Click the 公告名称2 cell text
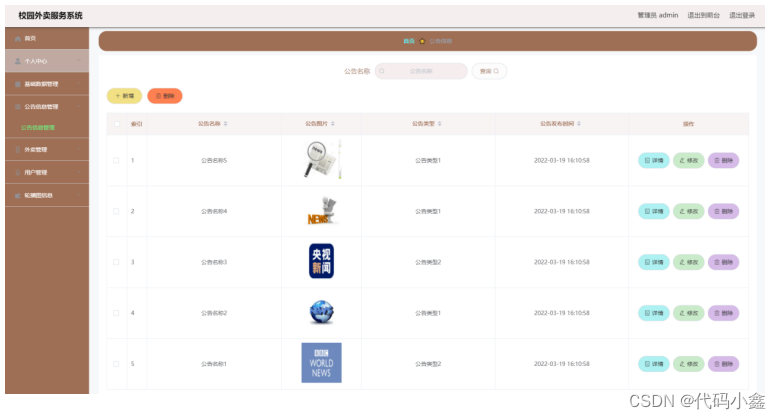This screenshot has height=419, width=781. (x=214, y=313)
